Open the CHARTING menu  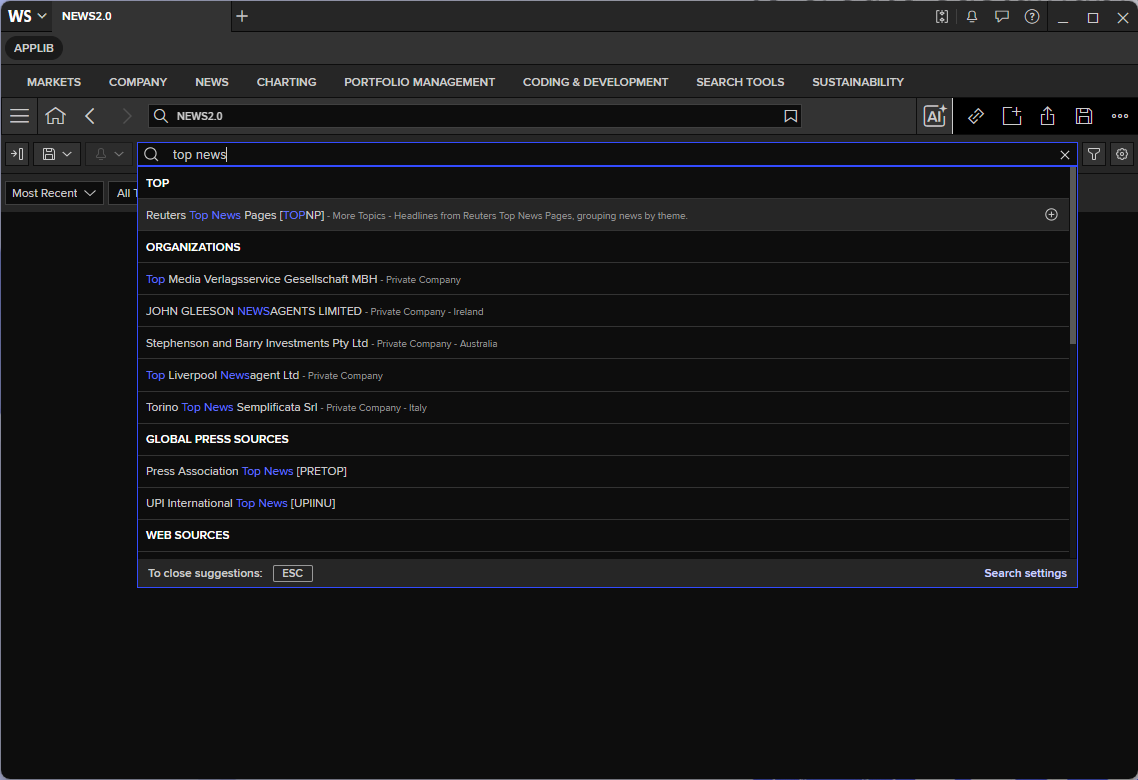pos(287,82)
